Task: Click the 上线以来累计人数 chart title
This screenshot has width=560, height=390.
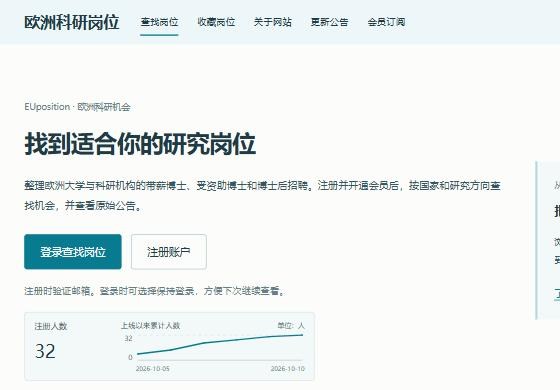Action: [150, 326]
